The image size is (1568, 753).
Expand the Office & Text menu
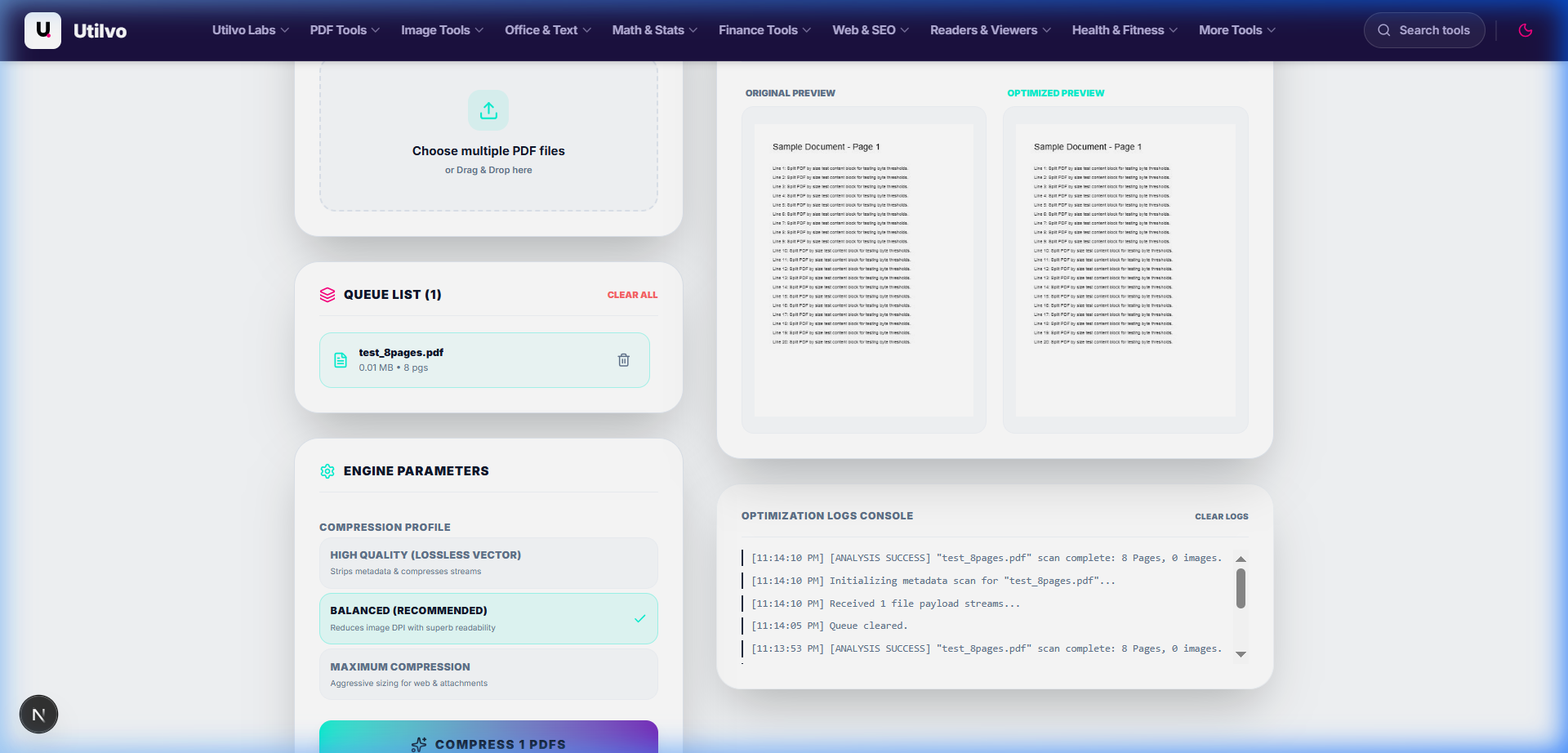point(548,30)
